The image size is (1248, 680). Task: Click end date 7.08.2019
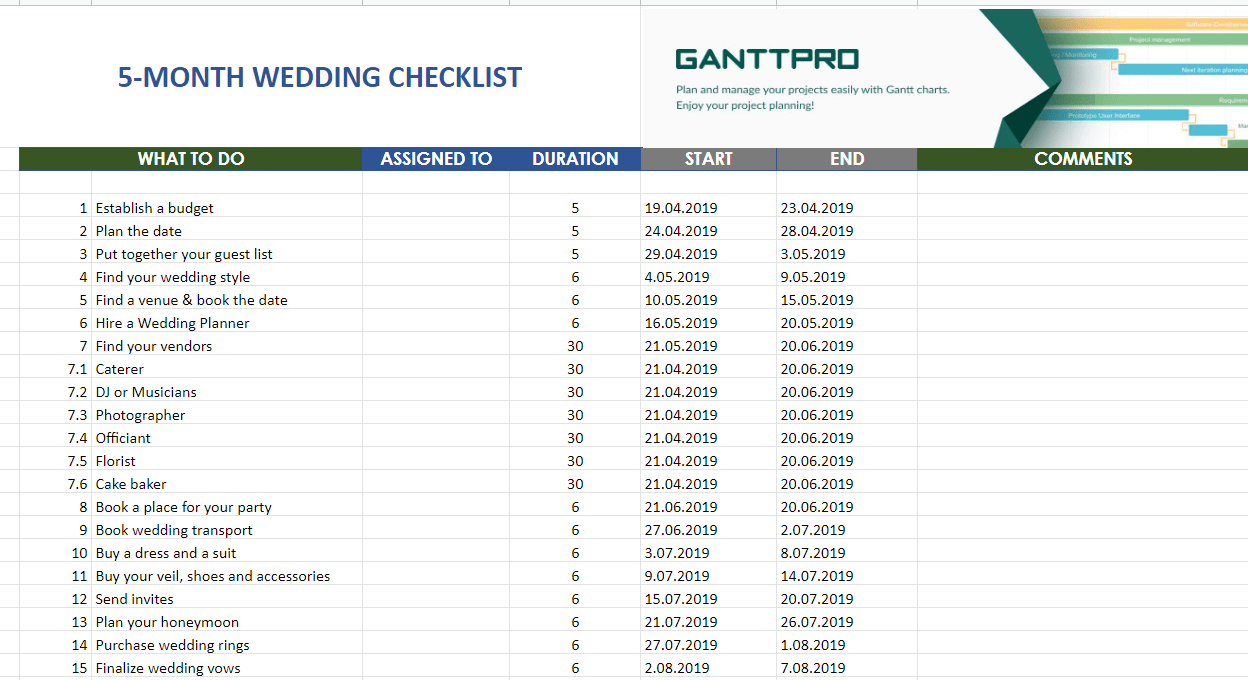coord(847,668)
